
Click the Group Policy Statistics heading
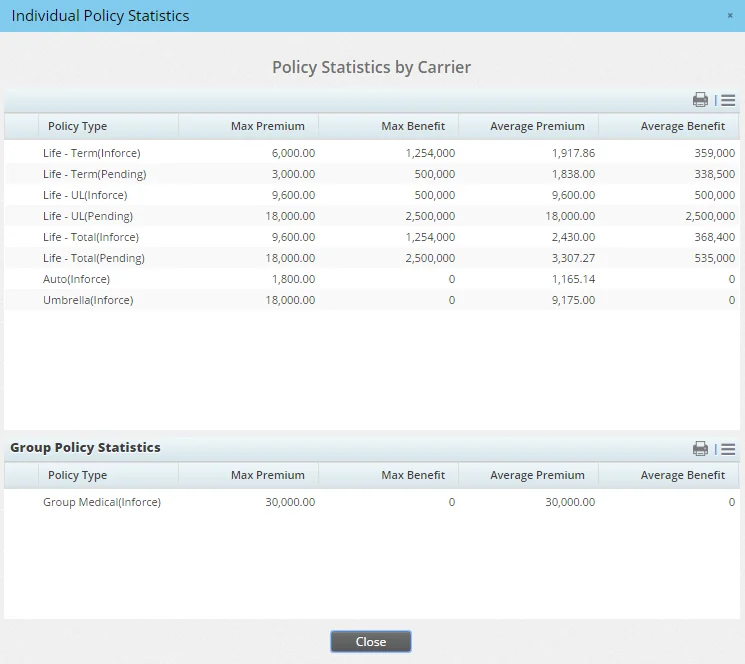[x=86, y=447]
